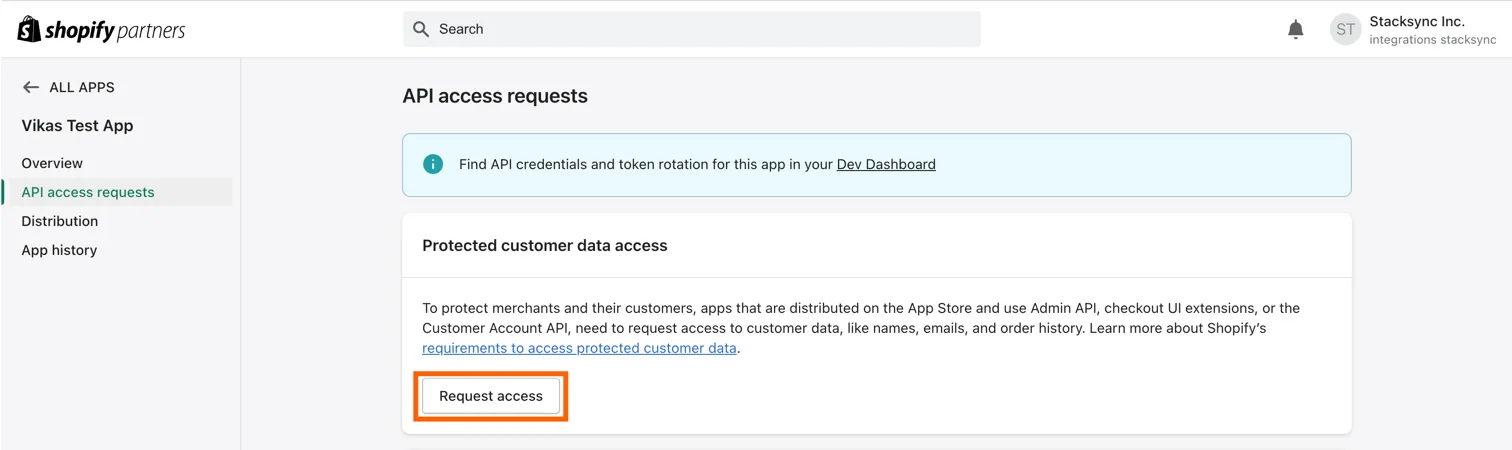Viewport: 1512px width, 450px height.
Task: Click the ST account avatar
Action: [x=1345, y=29]
